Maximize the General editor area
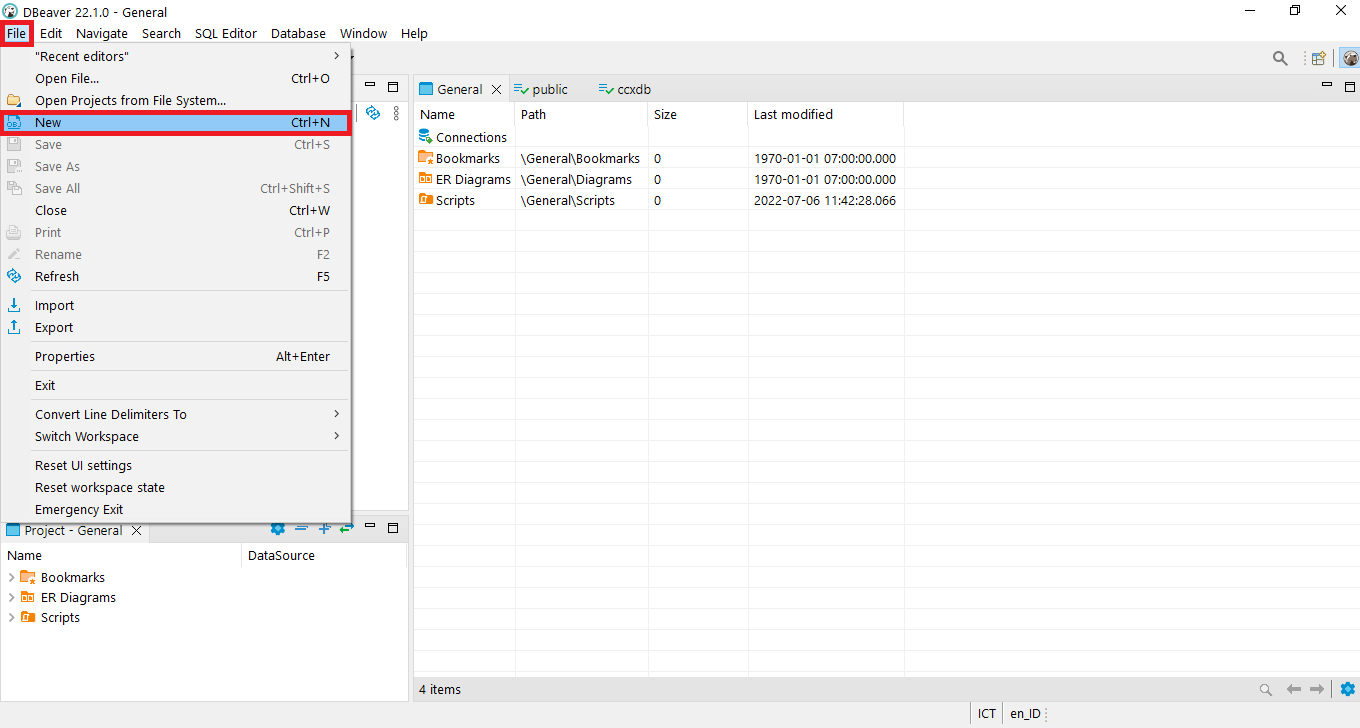 pyautogui.click(x=1348, y=87)
